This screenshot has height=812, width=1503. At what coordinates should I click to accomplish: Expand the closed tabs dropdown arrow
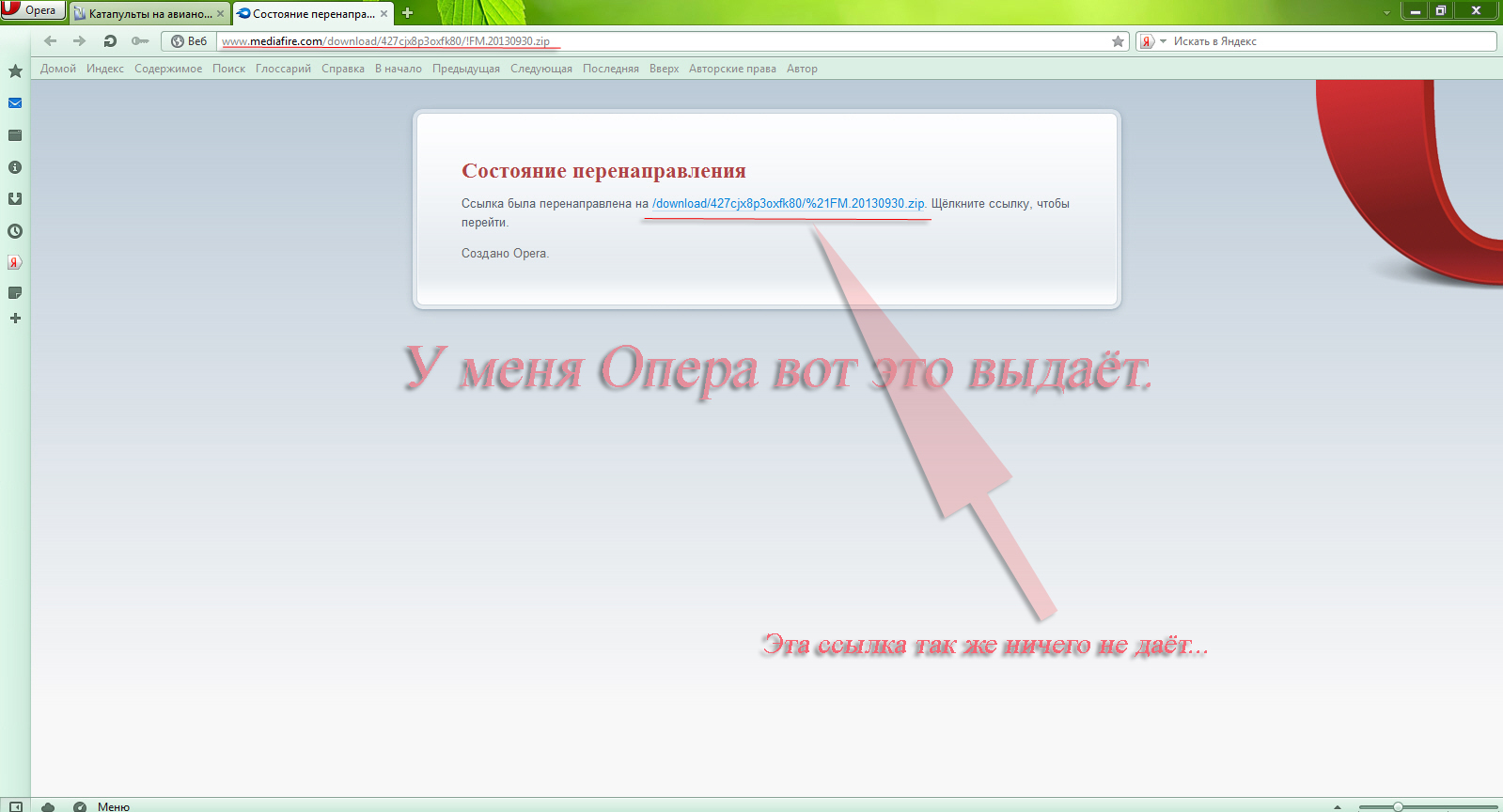1386,13
